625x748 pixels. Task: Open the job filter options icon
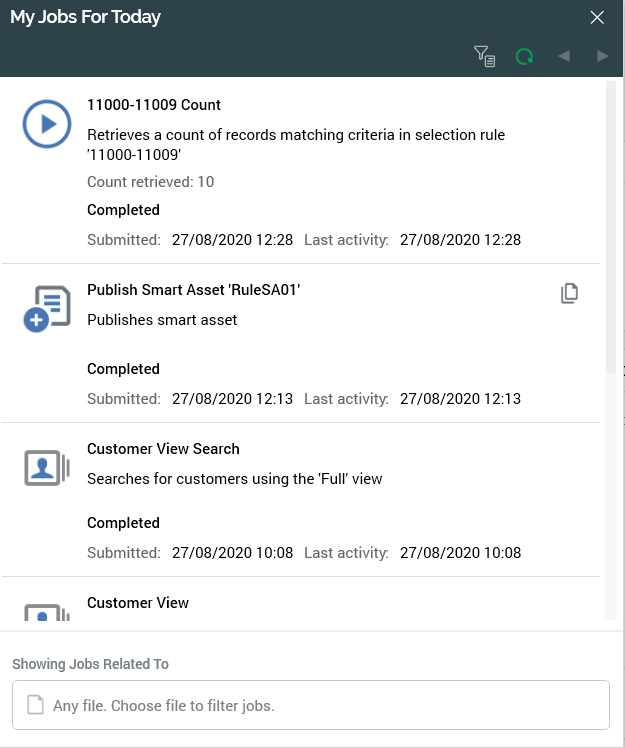click(x=484, y=57)
